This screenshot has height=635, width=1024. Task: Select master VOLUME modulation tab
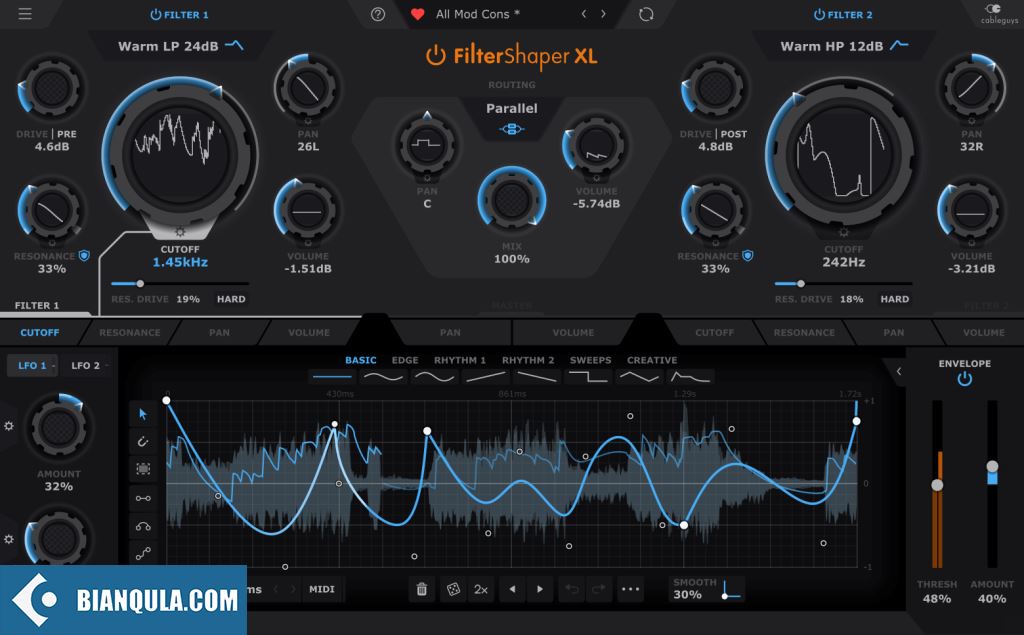(x=573, y=333)
